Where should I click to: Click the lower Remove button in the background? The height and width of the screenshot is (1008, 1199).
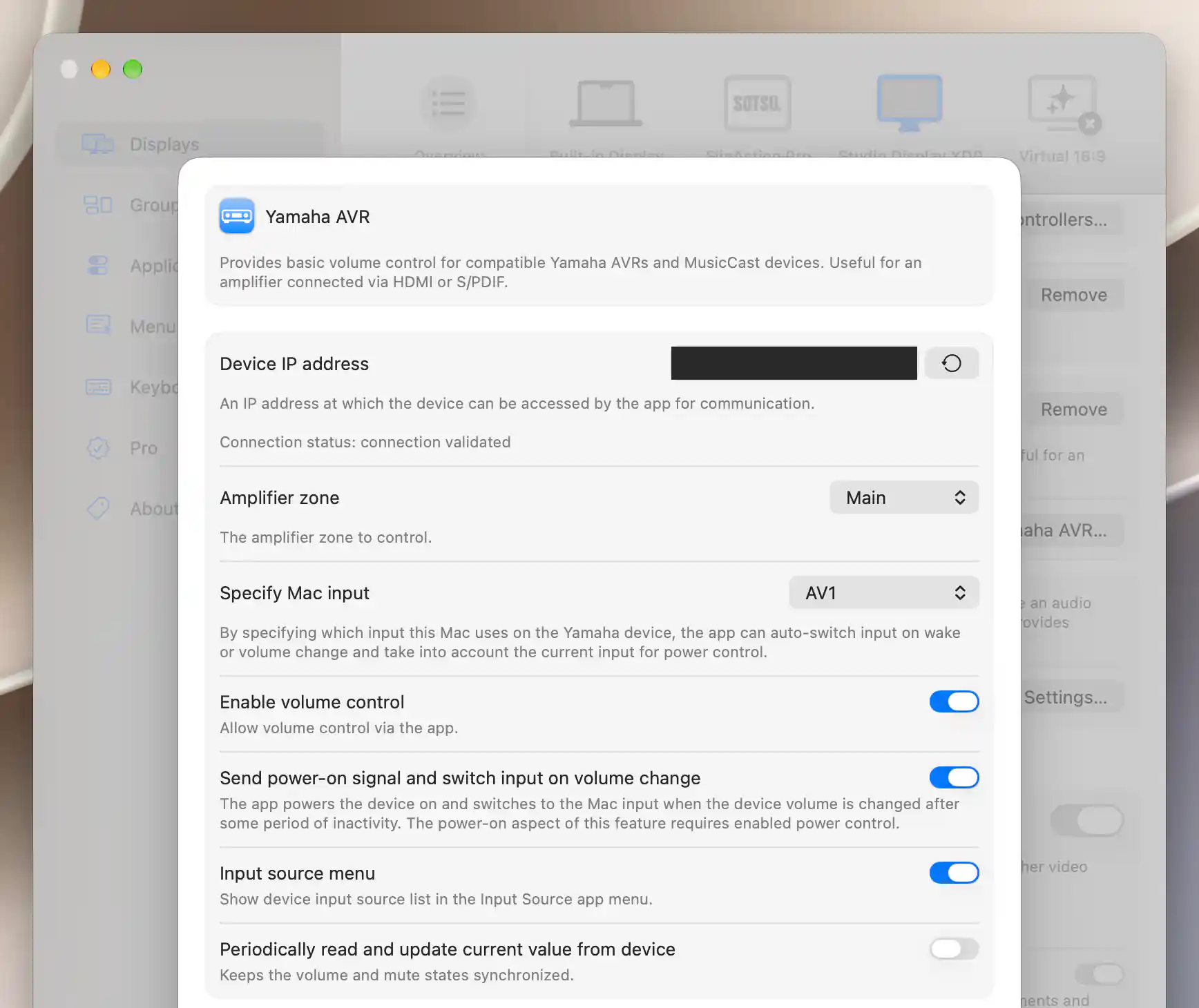[x=1074, y=409]
